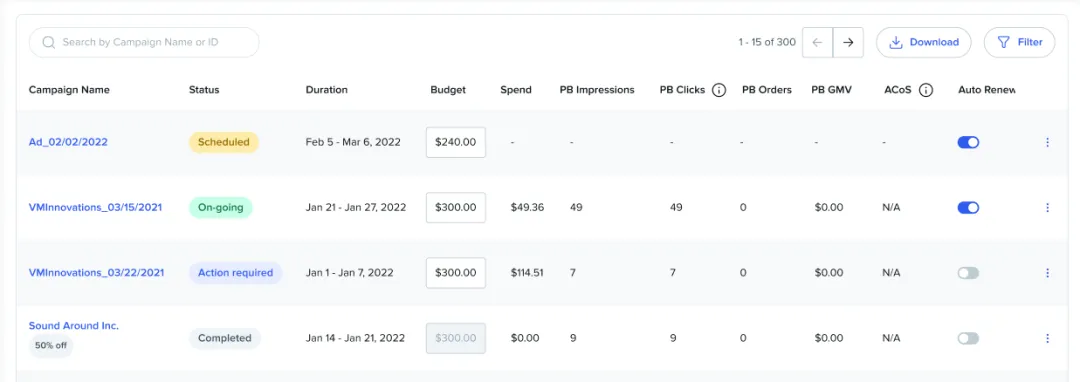Click the Jan 14 - Jan 21, 2022 duration

356,338
